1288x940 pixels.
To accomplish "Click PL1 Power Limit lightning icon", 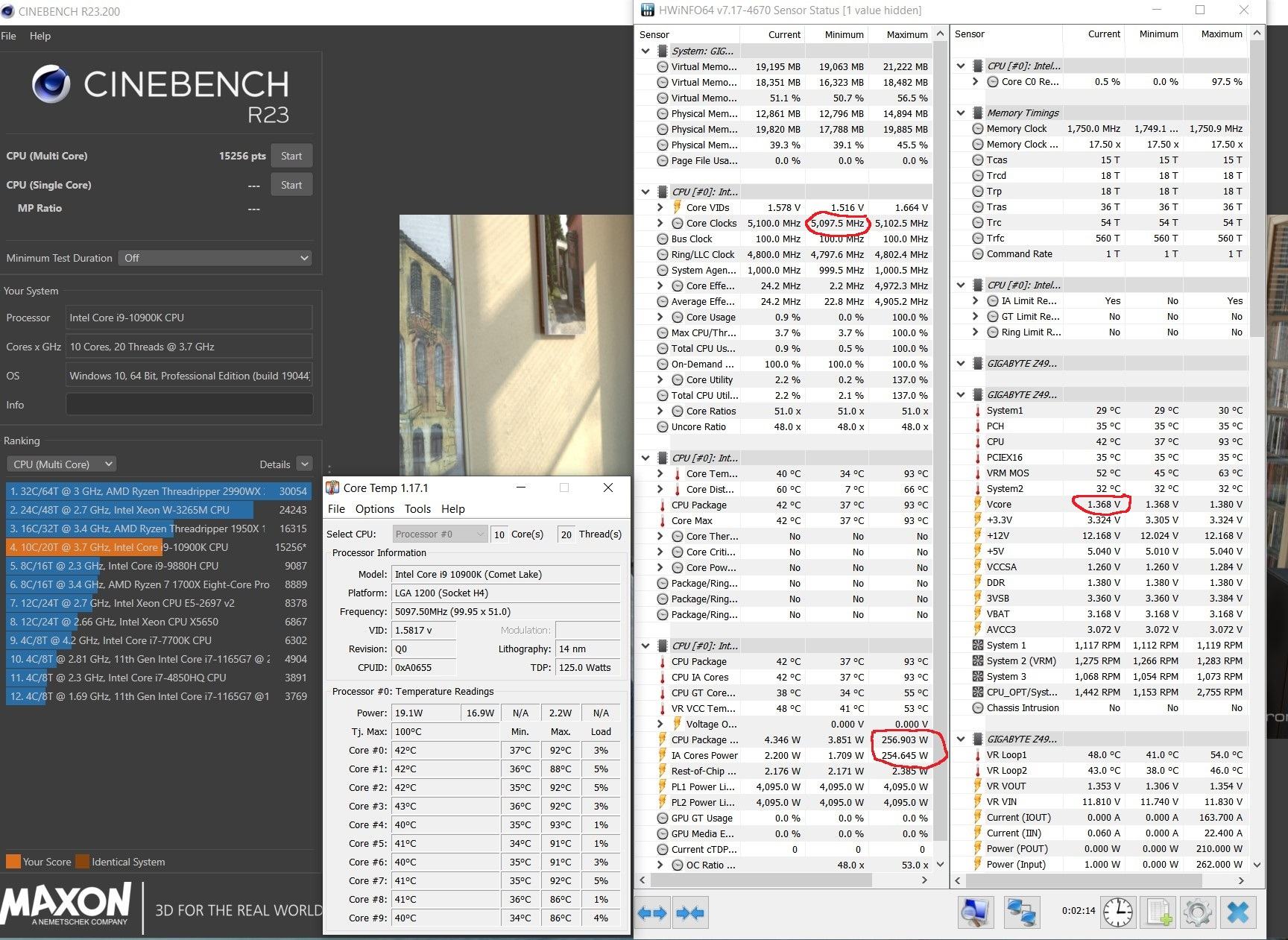I will click(x=662, y=786).
